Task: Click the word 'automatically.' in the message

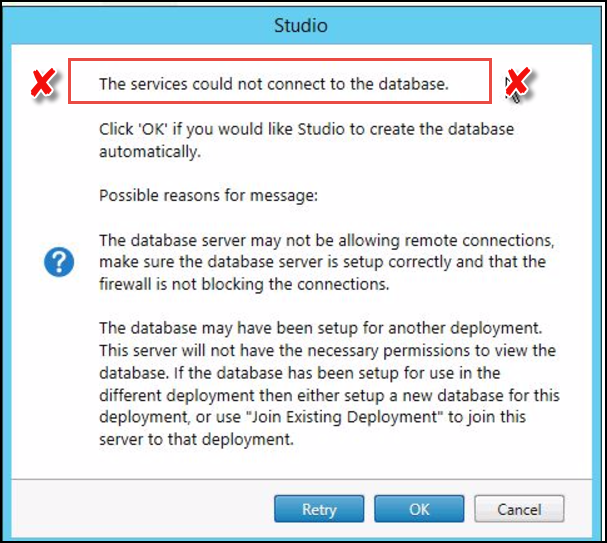Action: (150, 152)
